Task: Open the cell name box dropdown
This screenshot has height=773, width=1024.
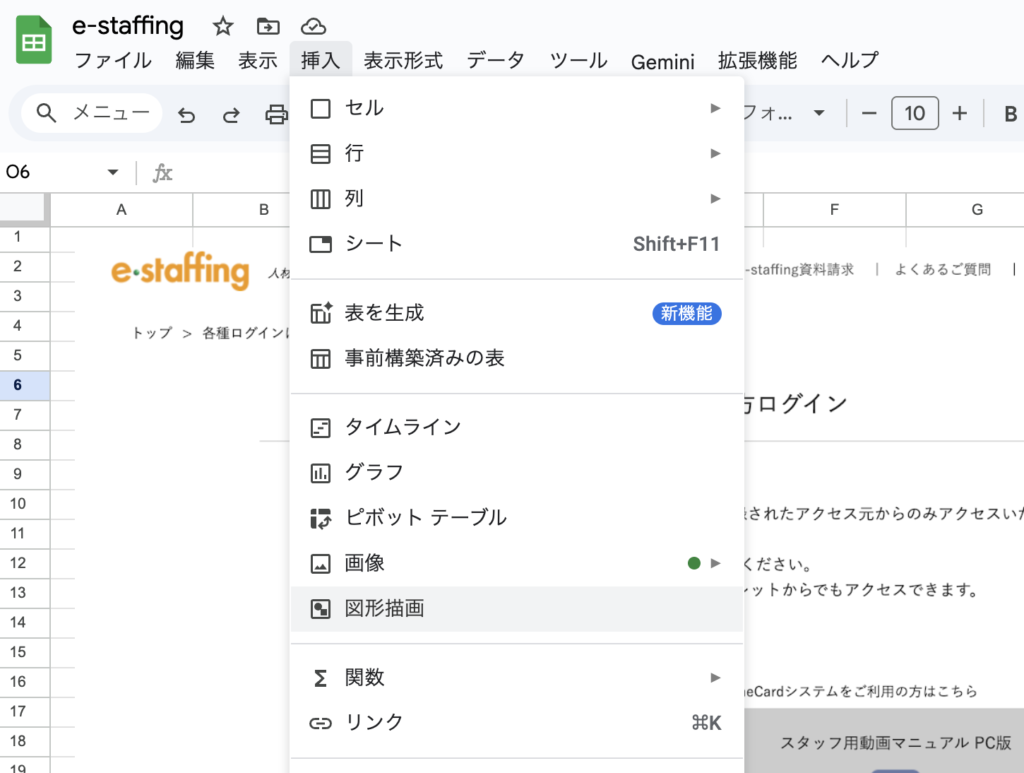Action: click(x=113, y=172)
